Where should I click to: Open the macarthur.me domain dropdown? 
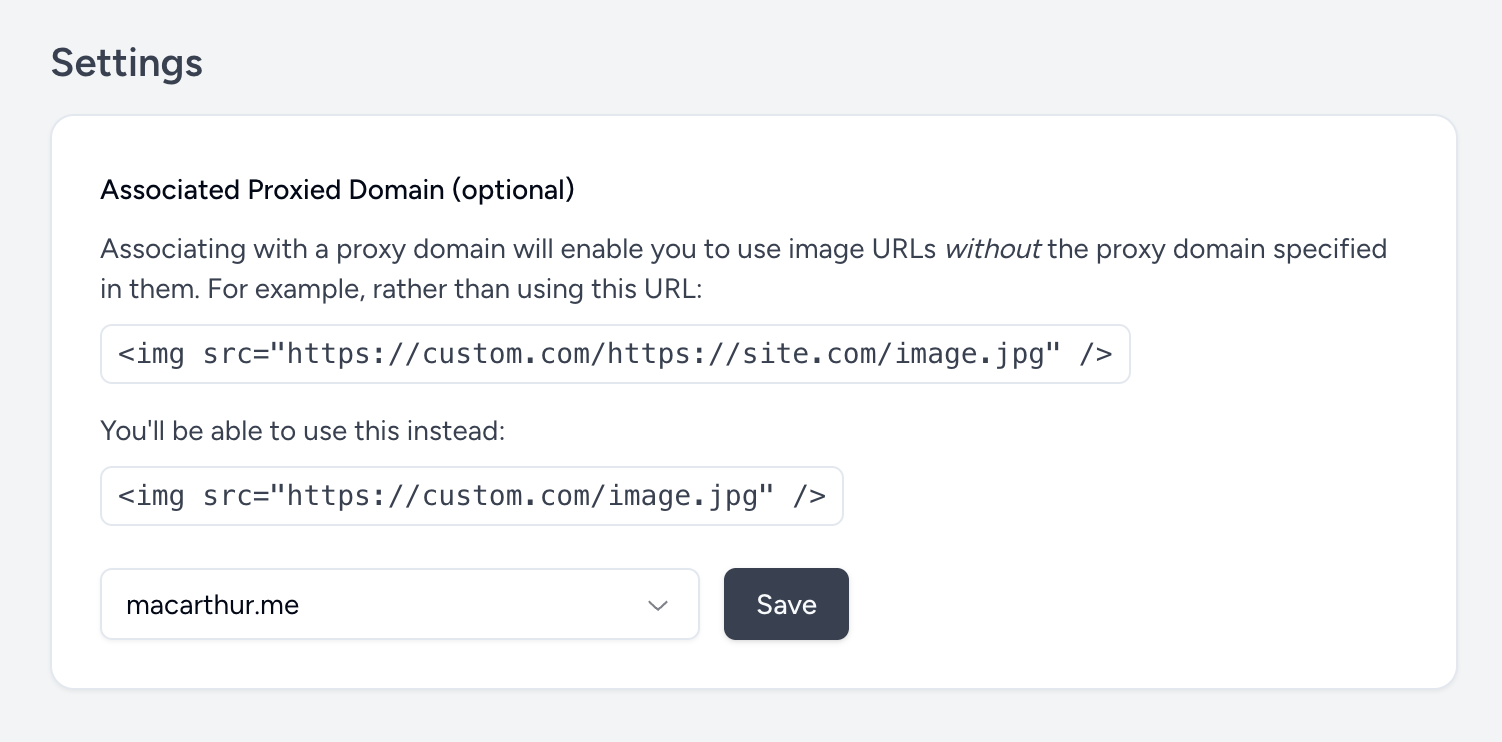[399, 604]
